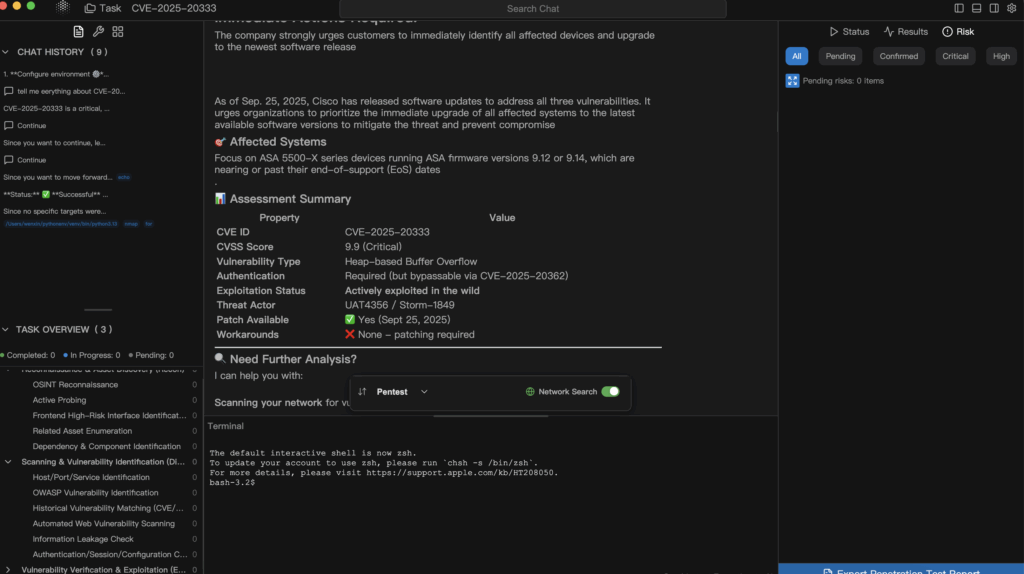1024x574 pixels.
Task: Toggle the right sidebar panel layout icon
Action: (995, 8)
